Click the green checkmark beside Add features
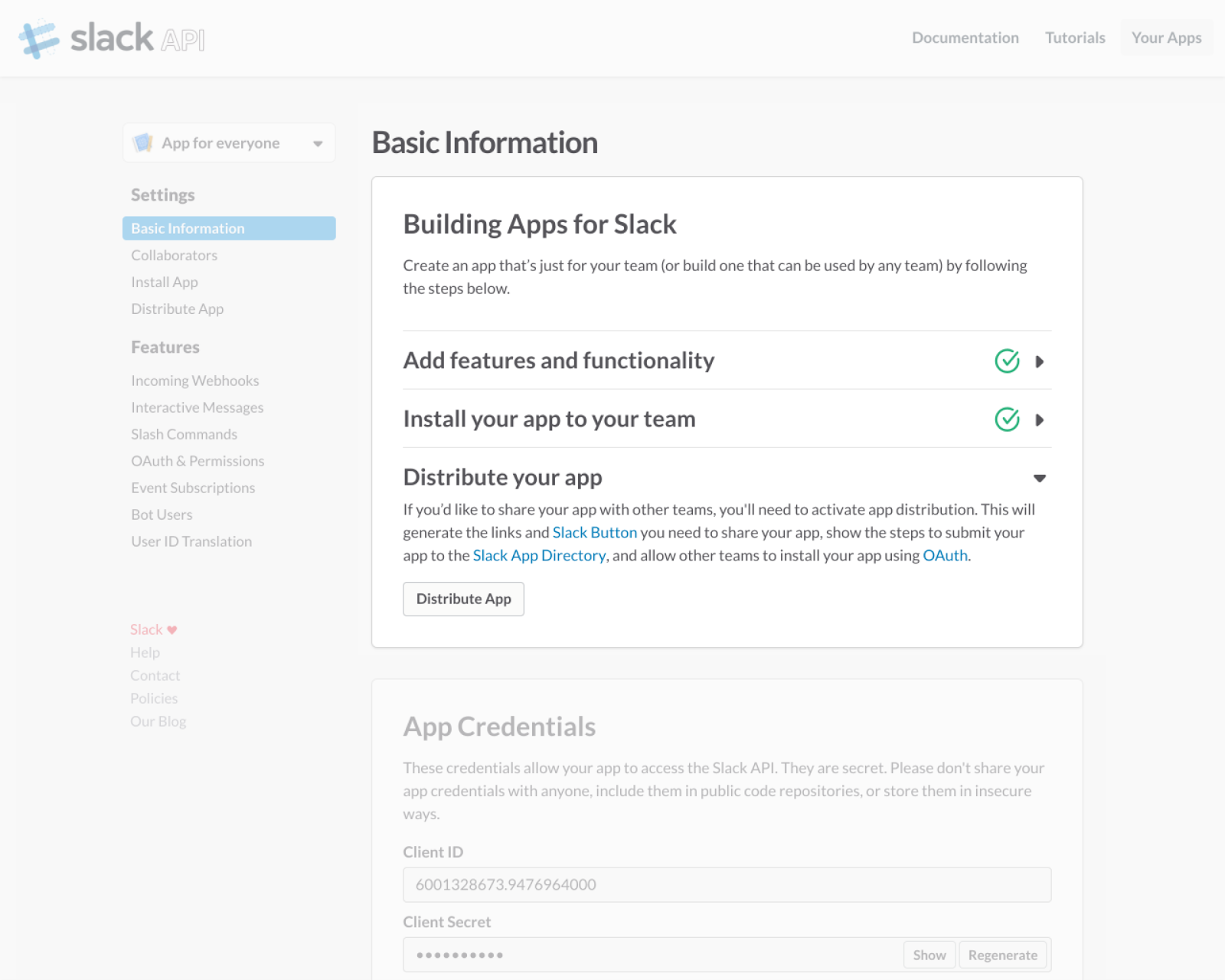Screen dimensions: 1225x980 [x=1007, y=361]
